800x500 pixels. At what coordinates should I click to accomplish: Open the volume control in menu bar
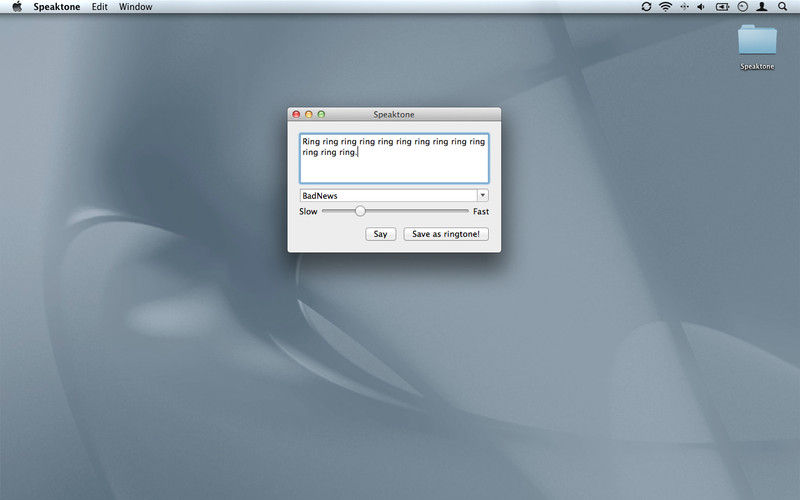tap(701, 7)
